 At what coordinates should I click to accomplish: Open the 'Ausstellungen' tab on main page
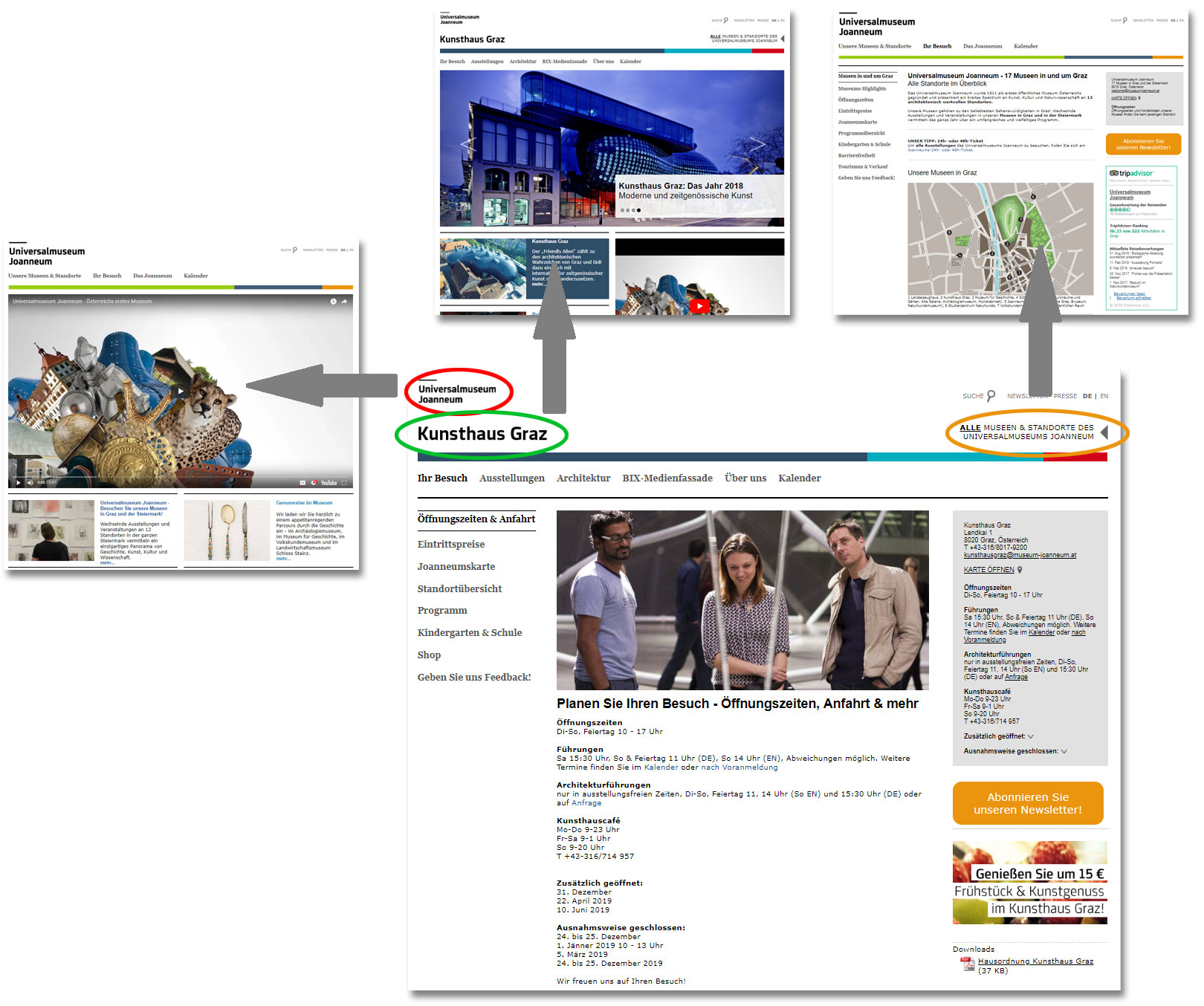coord(512,478)
